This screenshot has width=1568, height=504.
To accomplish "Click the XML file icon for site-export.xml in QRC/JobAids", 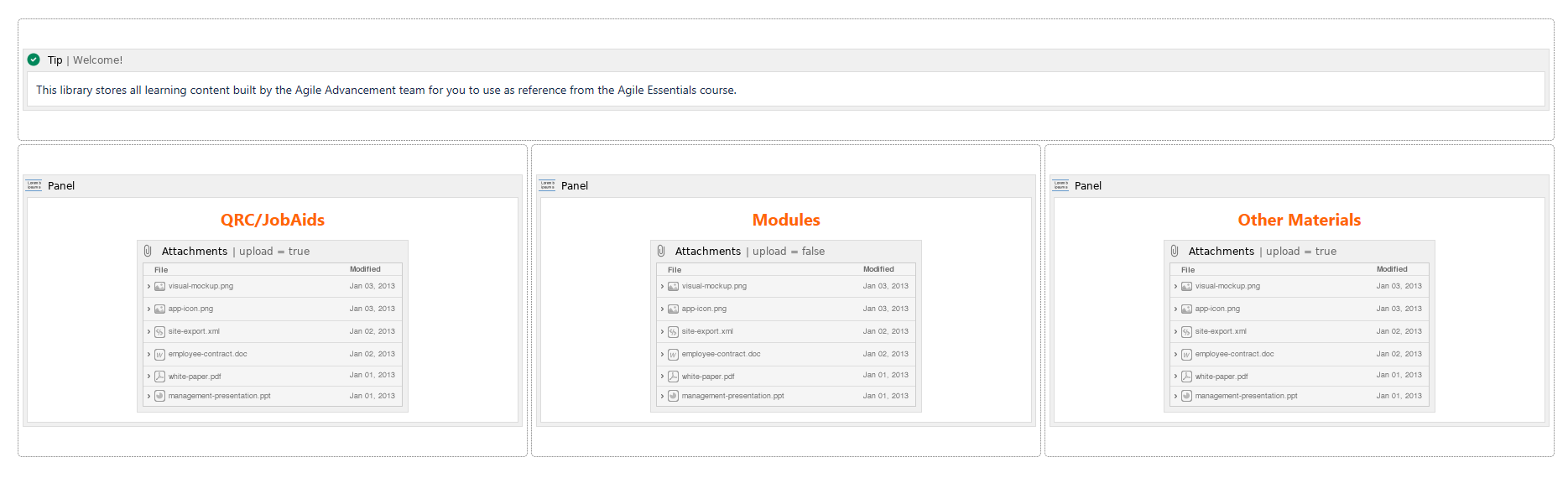I will (x=159, y=332).
